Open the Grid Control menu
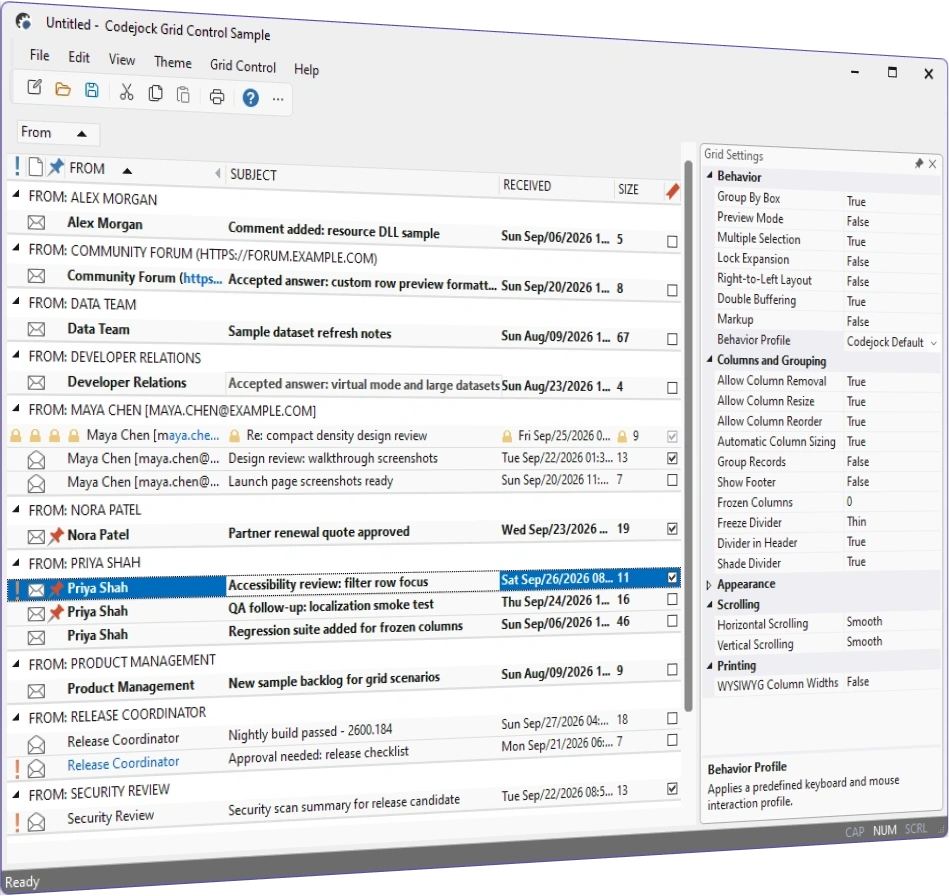This screenshot has width=949, height=896. 243,65
